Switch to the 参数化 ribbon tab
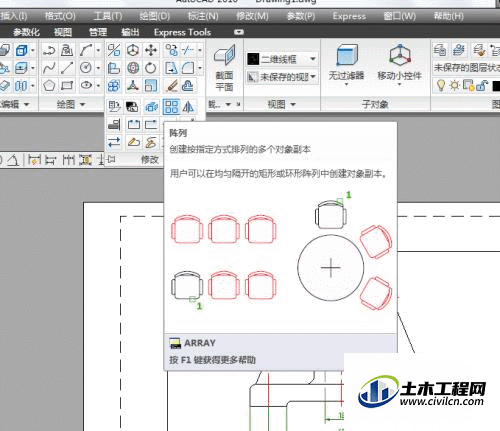The height and width of the screenshot is (431, 500). click(26, 32)
